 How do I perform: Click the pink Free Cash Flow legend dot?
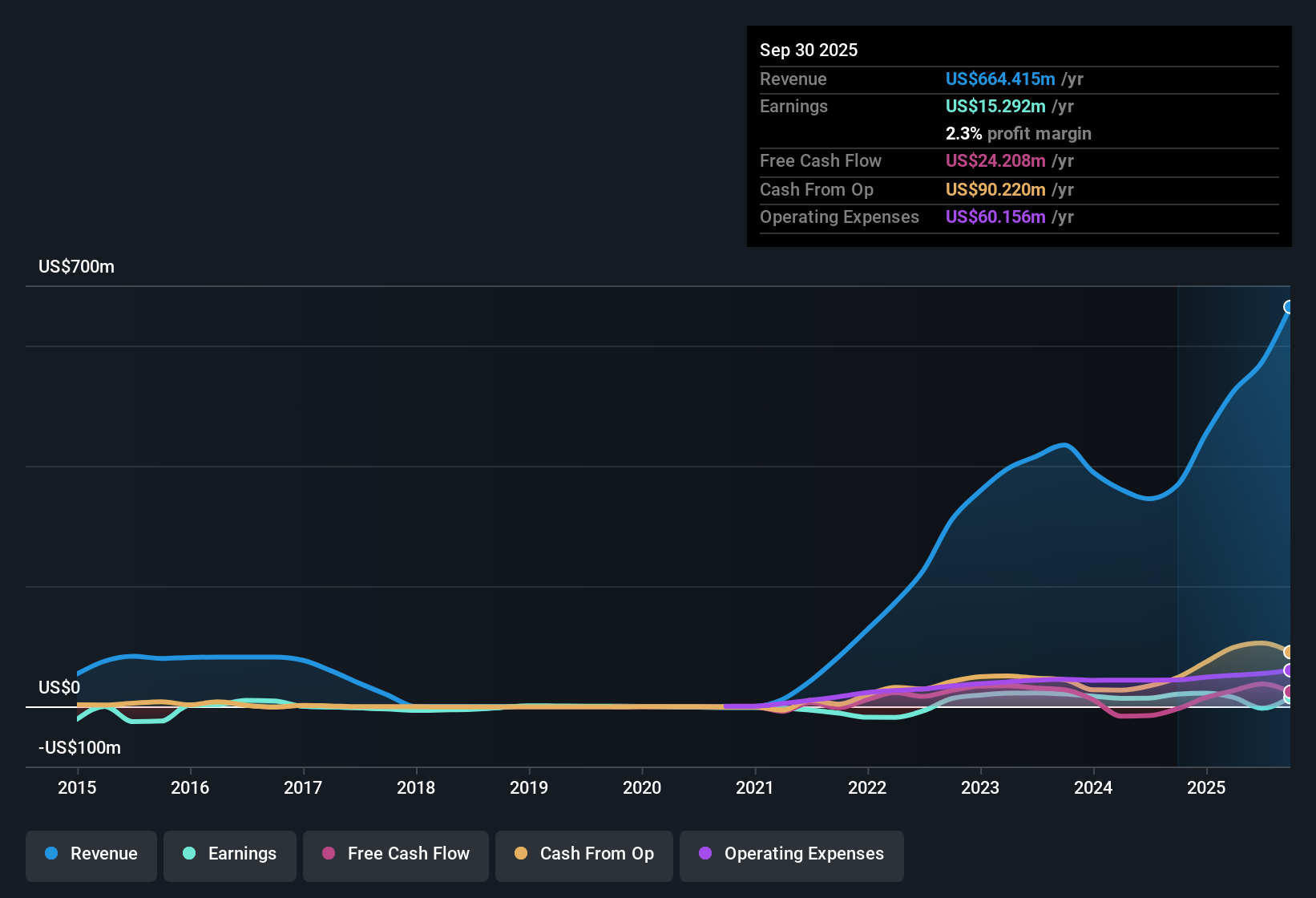pos(327,854)
